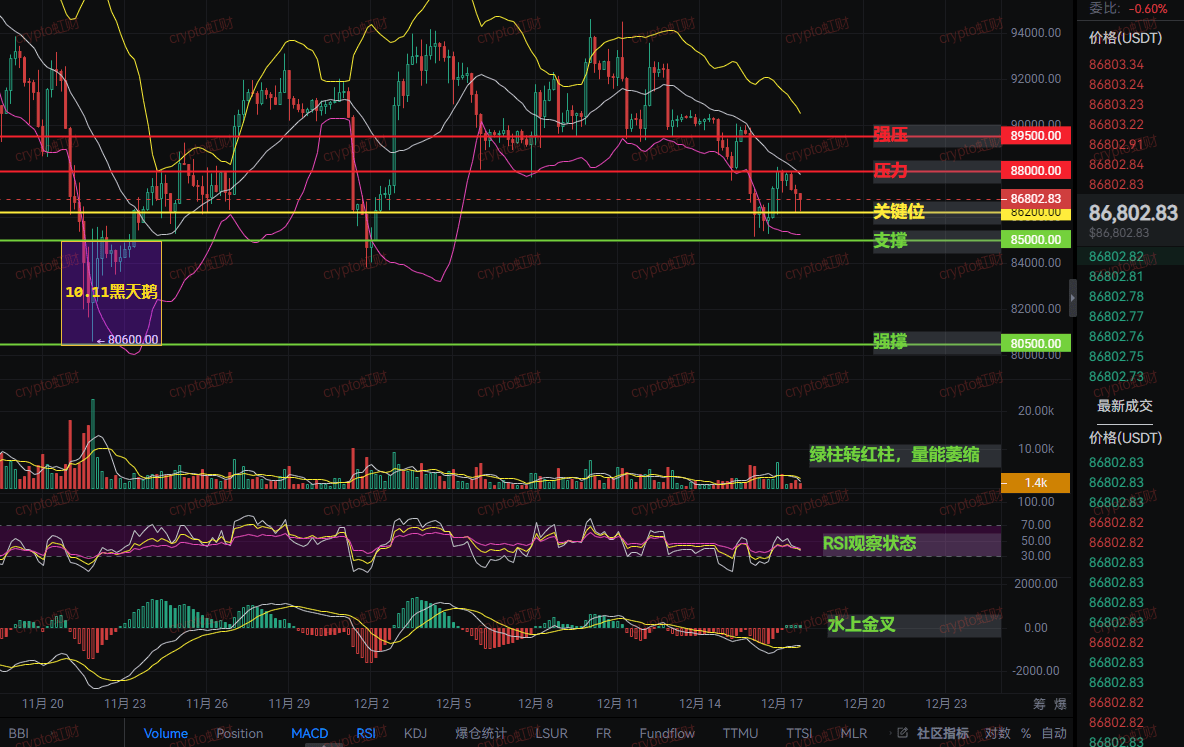This screenshot has height=747, width=1184.
Task: Toggle the RSI indicator
Action: coord(366,733)
